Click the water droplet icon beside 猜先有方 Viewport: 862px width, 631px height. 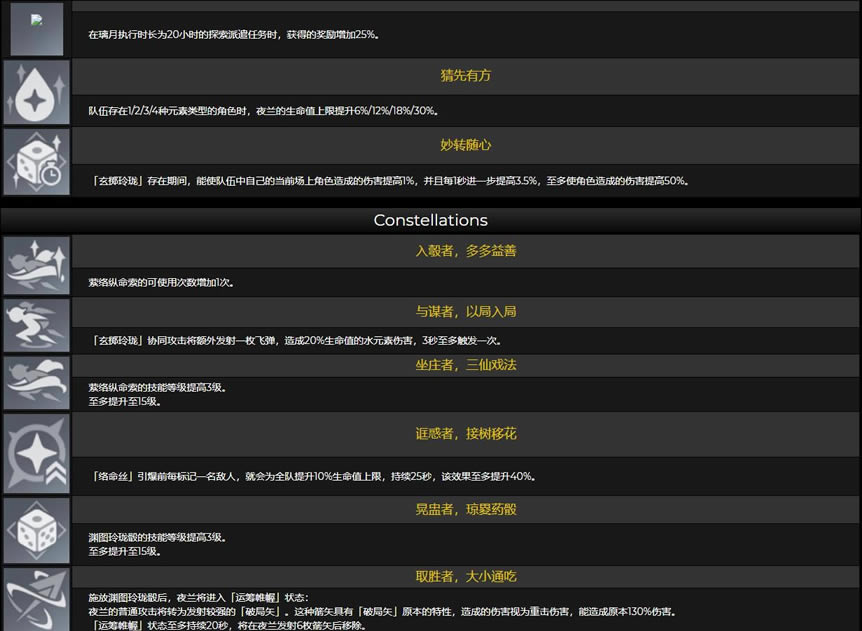[36, 92]
